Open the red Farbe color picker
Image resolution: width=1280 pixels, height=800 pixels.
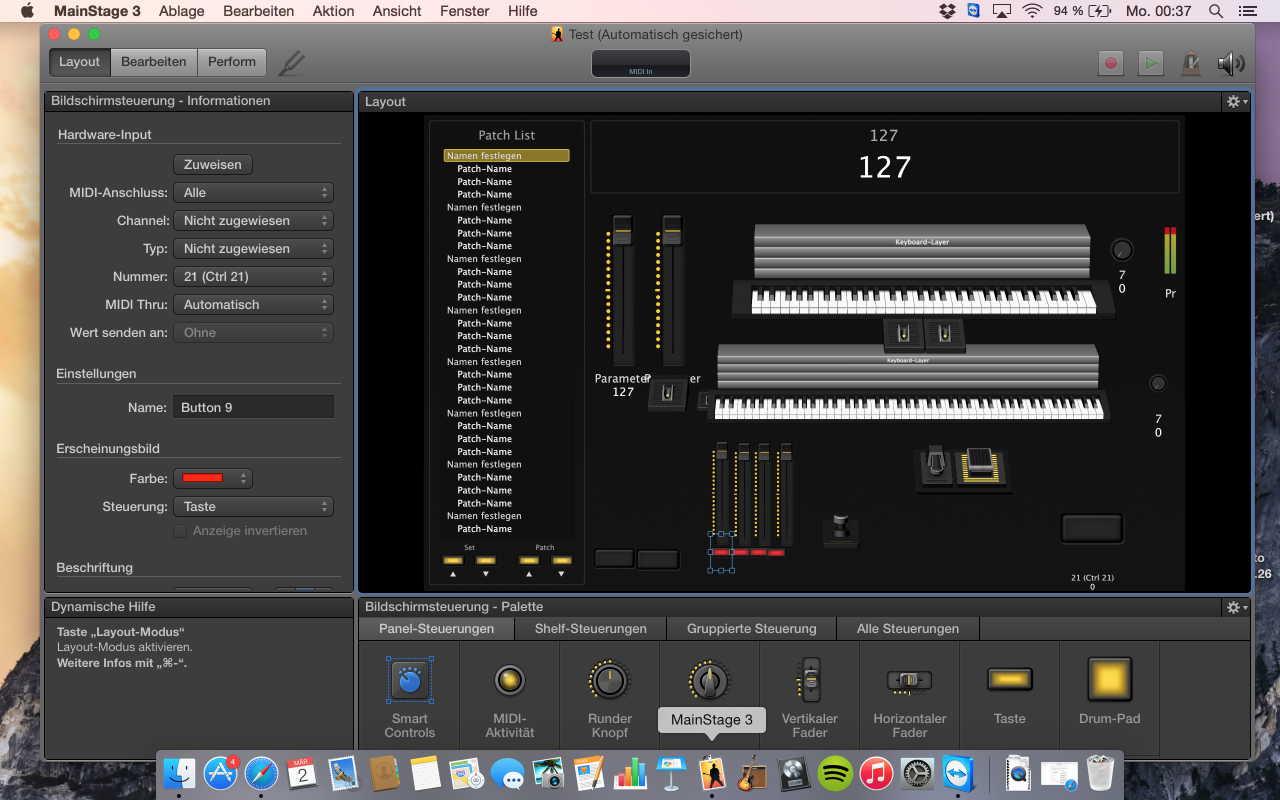click(x=212, y=479)
